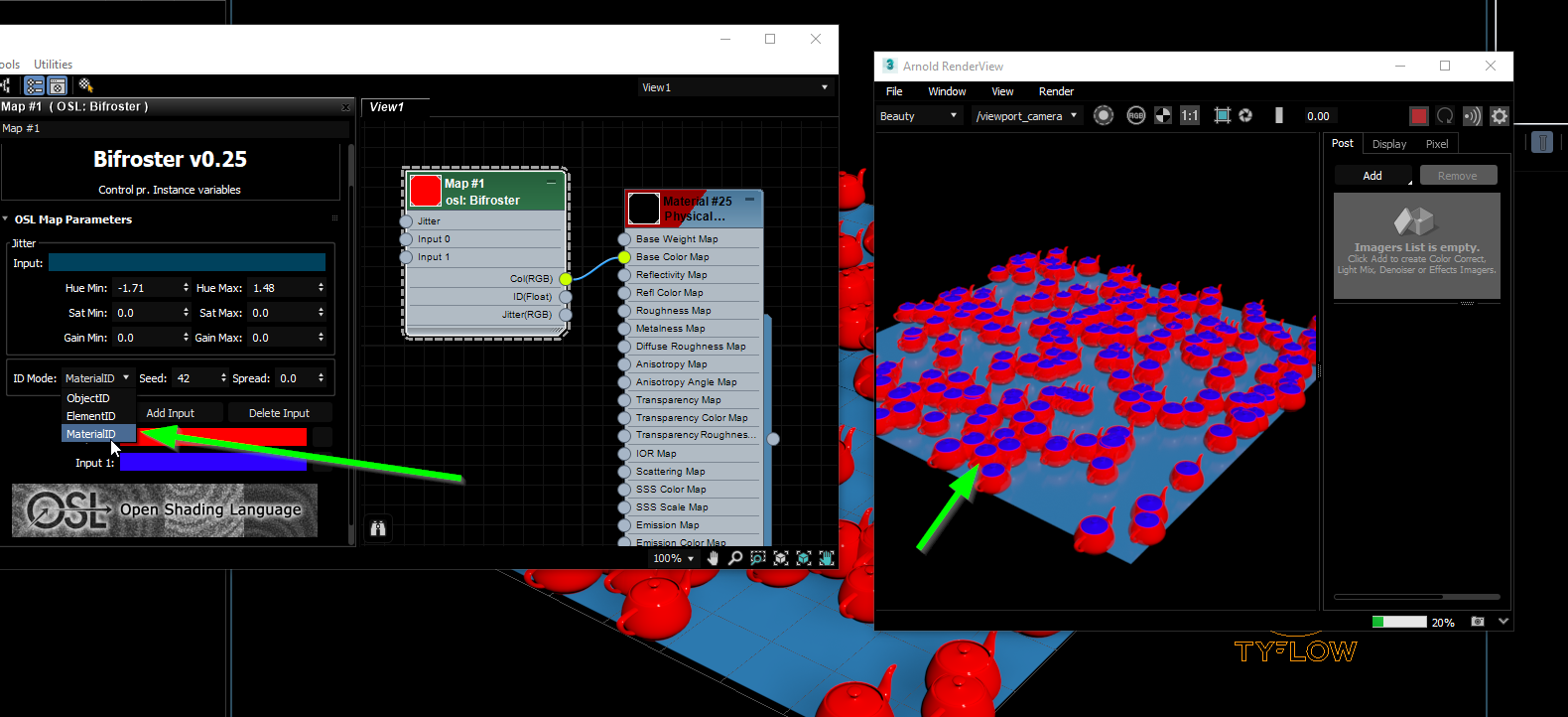Click the camera aperture icon in RenderView

1245,116
